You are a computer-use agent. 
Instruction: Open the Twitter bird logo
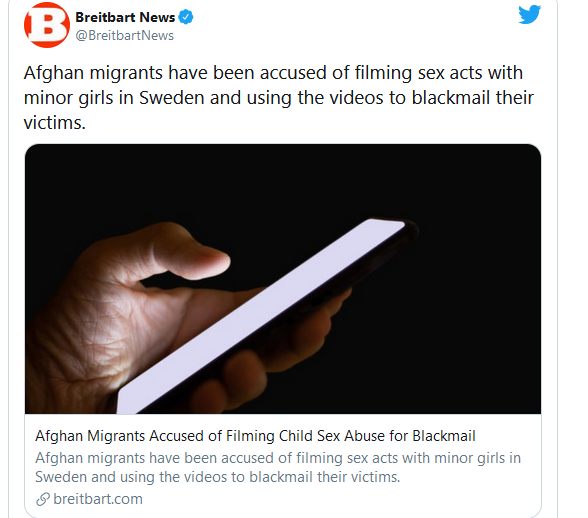pos(529,15)
